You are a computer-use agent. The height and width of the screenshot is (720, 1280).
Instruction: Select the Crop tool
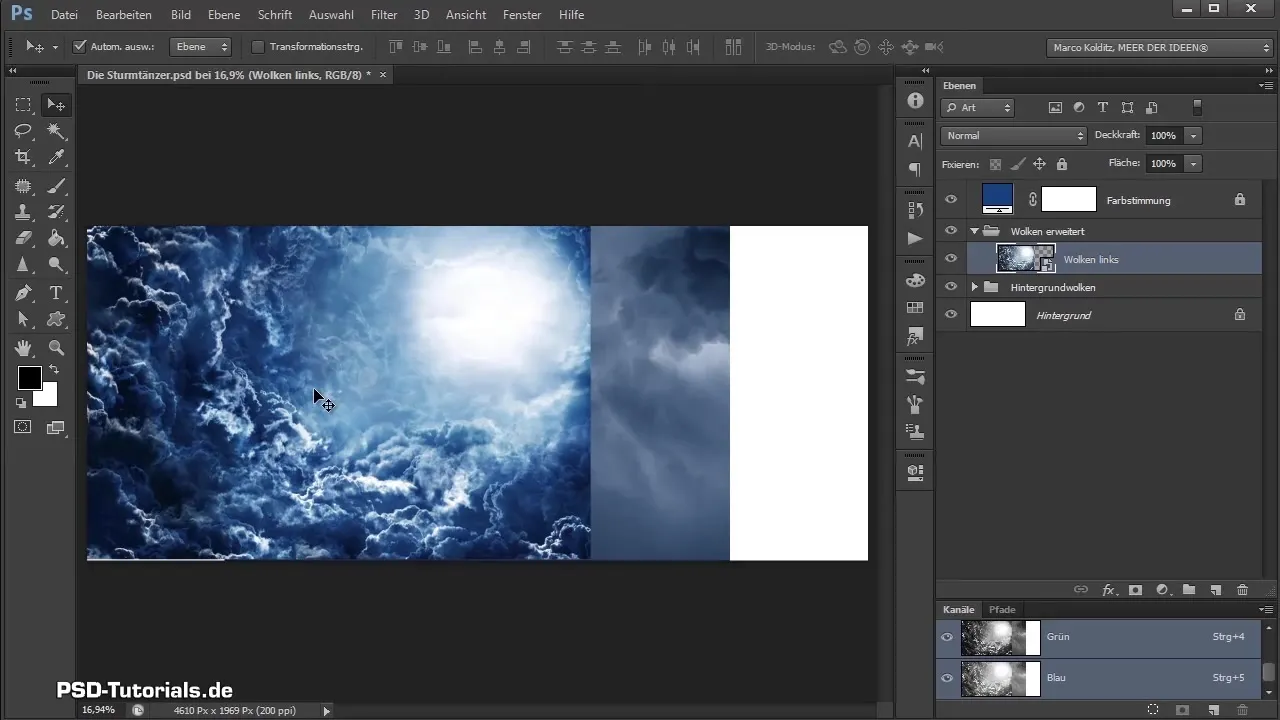click(x=23, y=157)
